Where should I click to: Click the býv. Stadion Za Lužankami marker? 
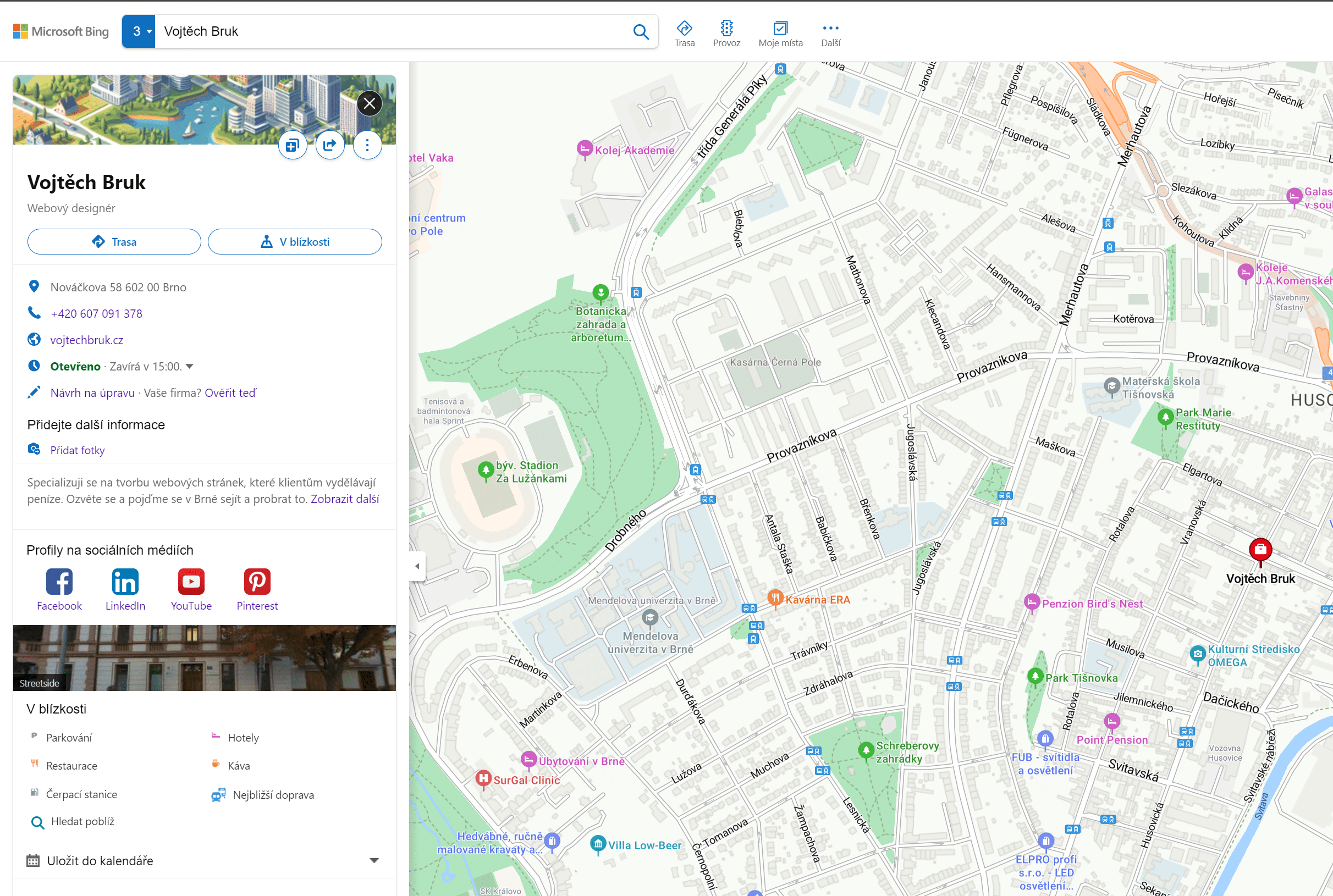pyautogui.click(x=486, y=471)
